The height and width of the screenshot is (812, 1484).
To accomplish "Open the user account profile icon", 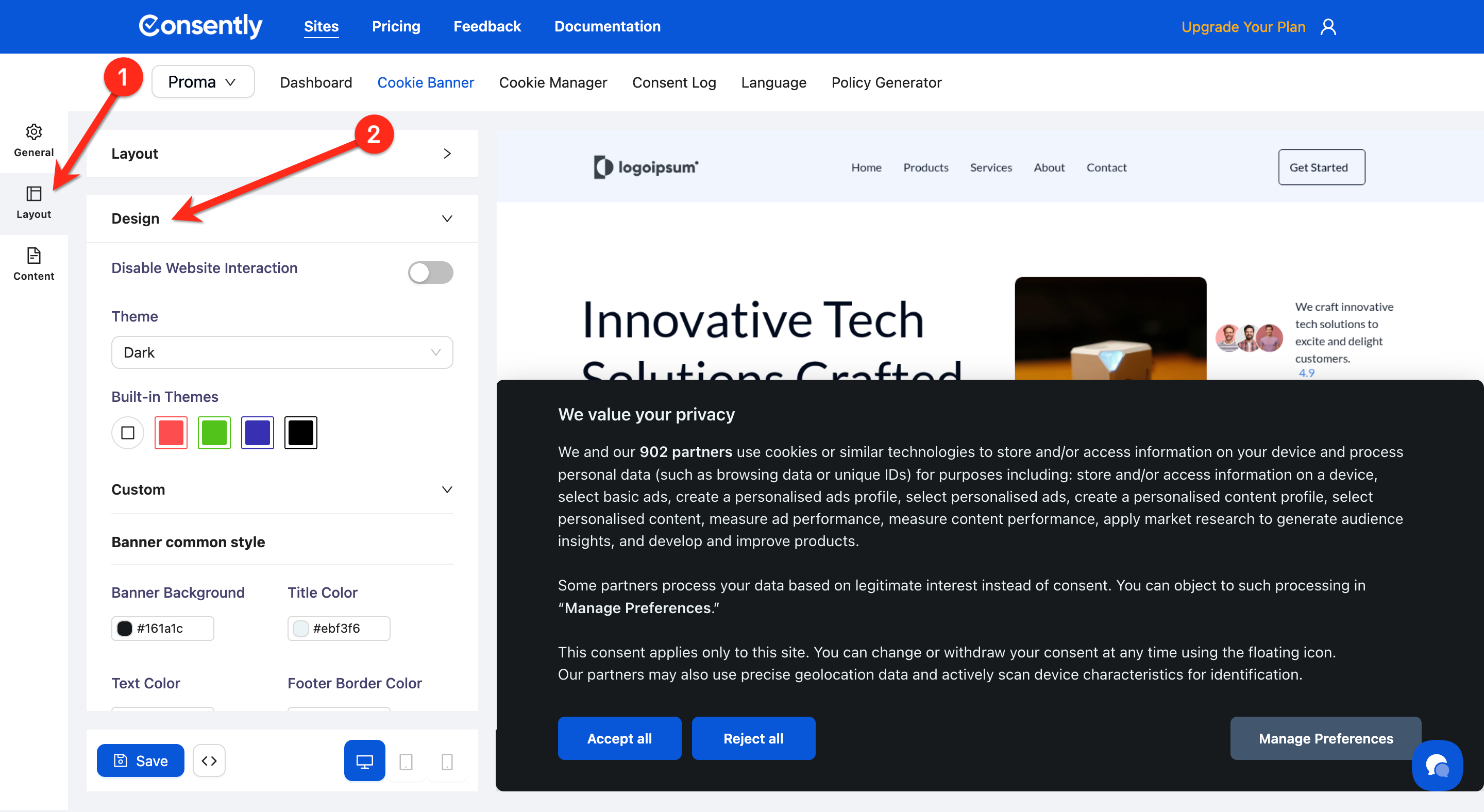I will [x=1328, y=27].
